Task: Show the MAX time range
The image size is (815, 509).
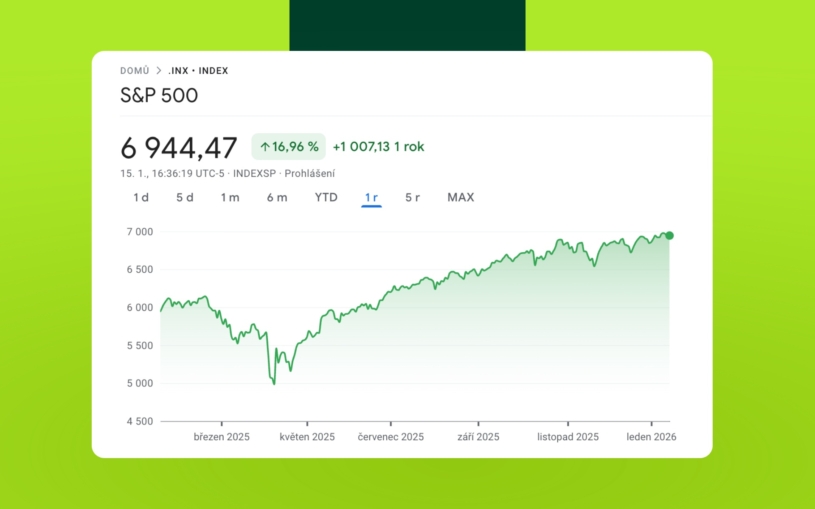Action: (460, 197)
